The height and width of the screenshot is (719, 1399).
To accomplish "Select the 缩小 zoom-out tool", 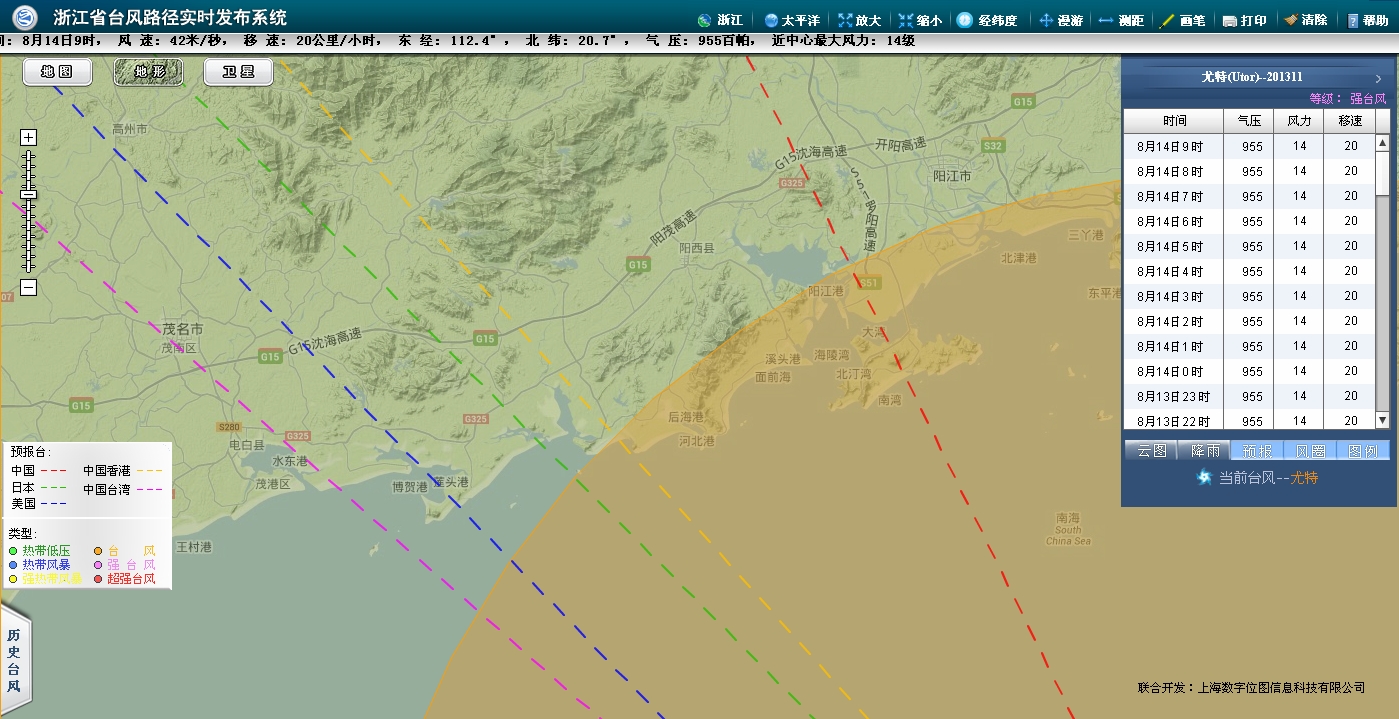I will (919, 20).
